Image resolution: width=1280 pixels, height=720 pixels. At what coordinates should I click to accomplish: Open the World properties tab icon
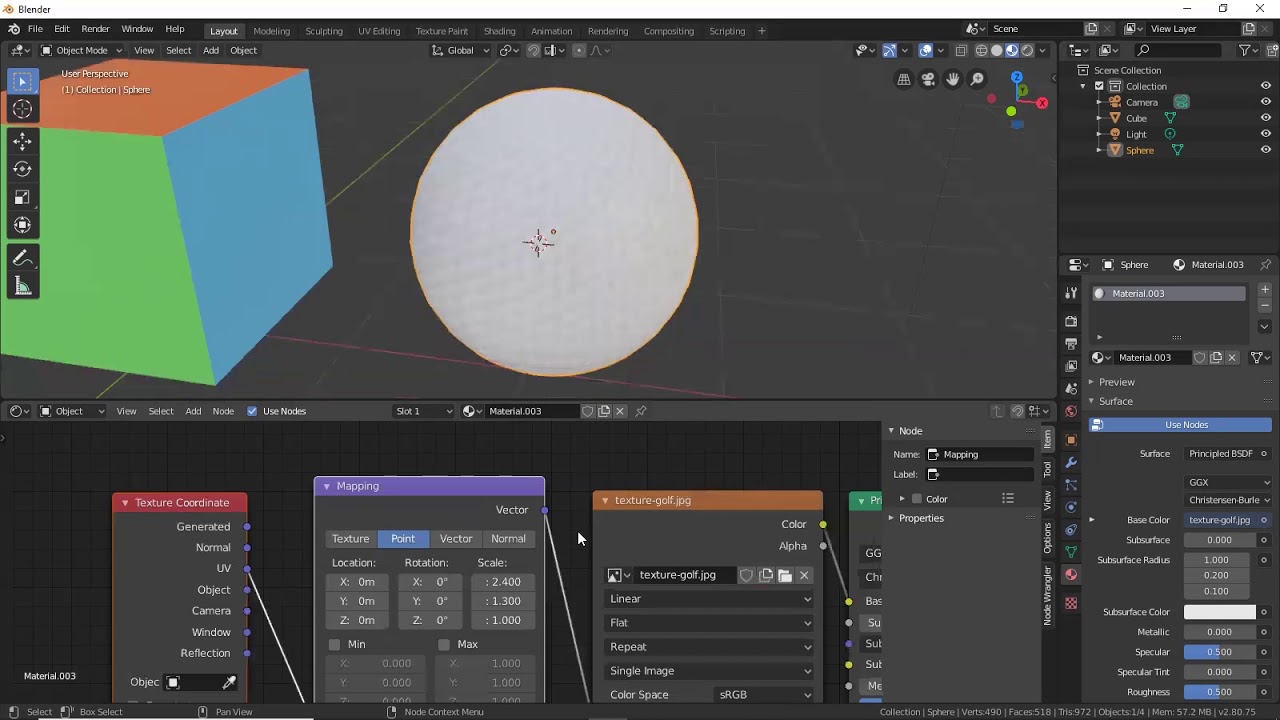point(1071,411)
